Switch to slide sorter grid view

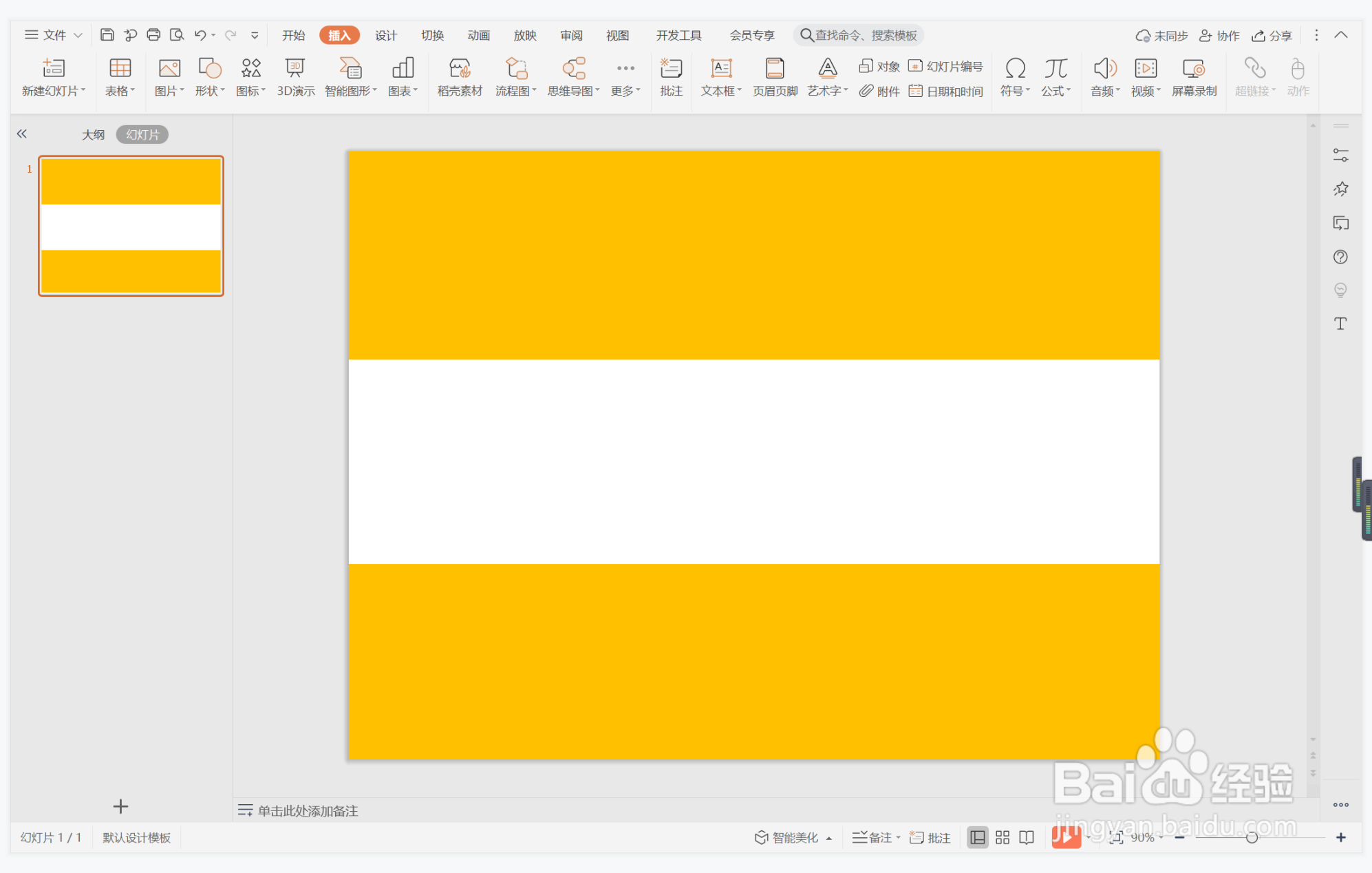(1002, 837)
